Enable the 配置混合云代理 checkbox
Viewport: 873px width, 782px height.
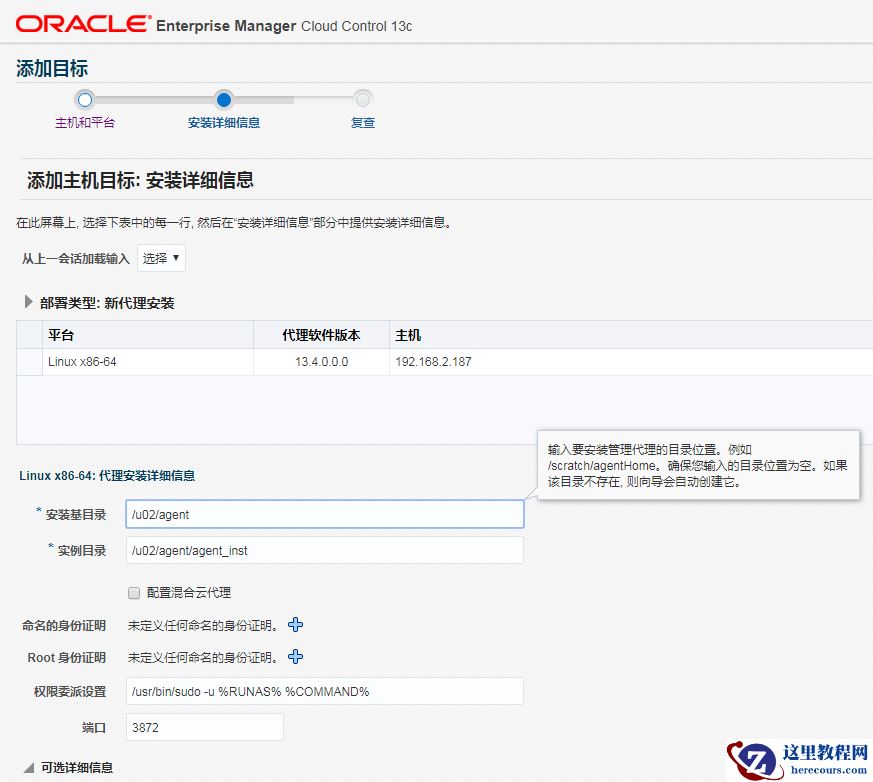134,593
